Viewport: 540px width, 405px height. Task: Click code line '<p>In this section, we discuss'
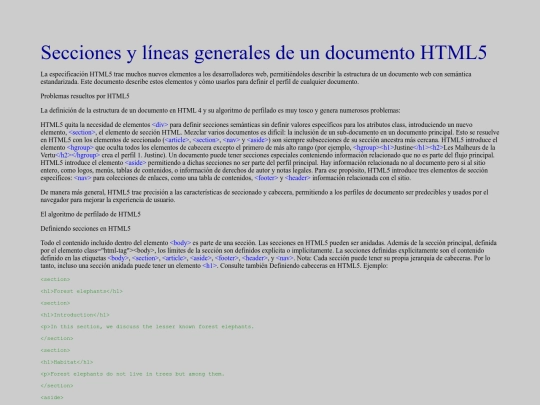point(147,326)
